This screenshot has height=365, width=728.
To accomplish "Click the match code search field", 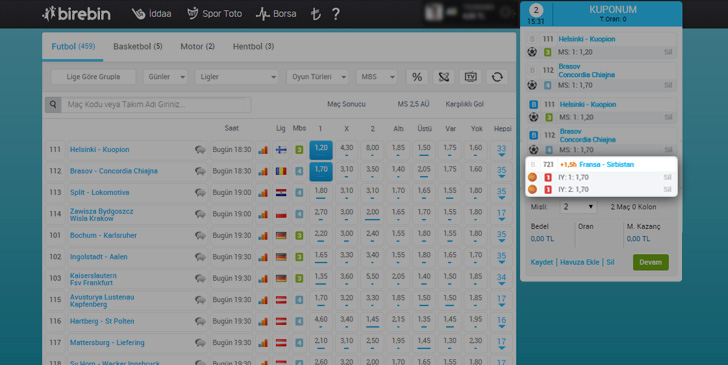I will 156,104.
